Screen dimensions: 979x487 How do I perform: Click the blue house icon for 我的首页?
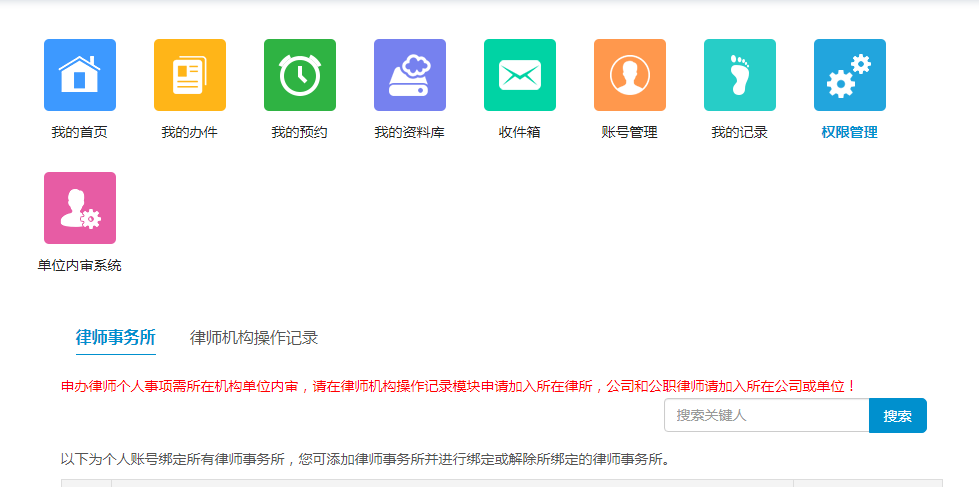(80, 75)
